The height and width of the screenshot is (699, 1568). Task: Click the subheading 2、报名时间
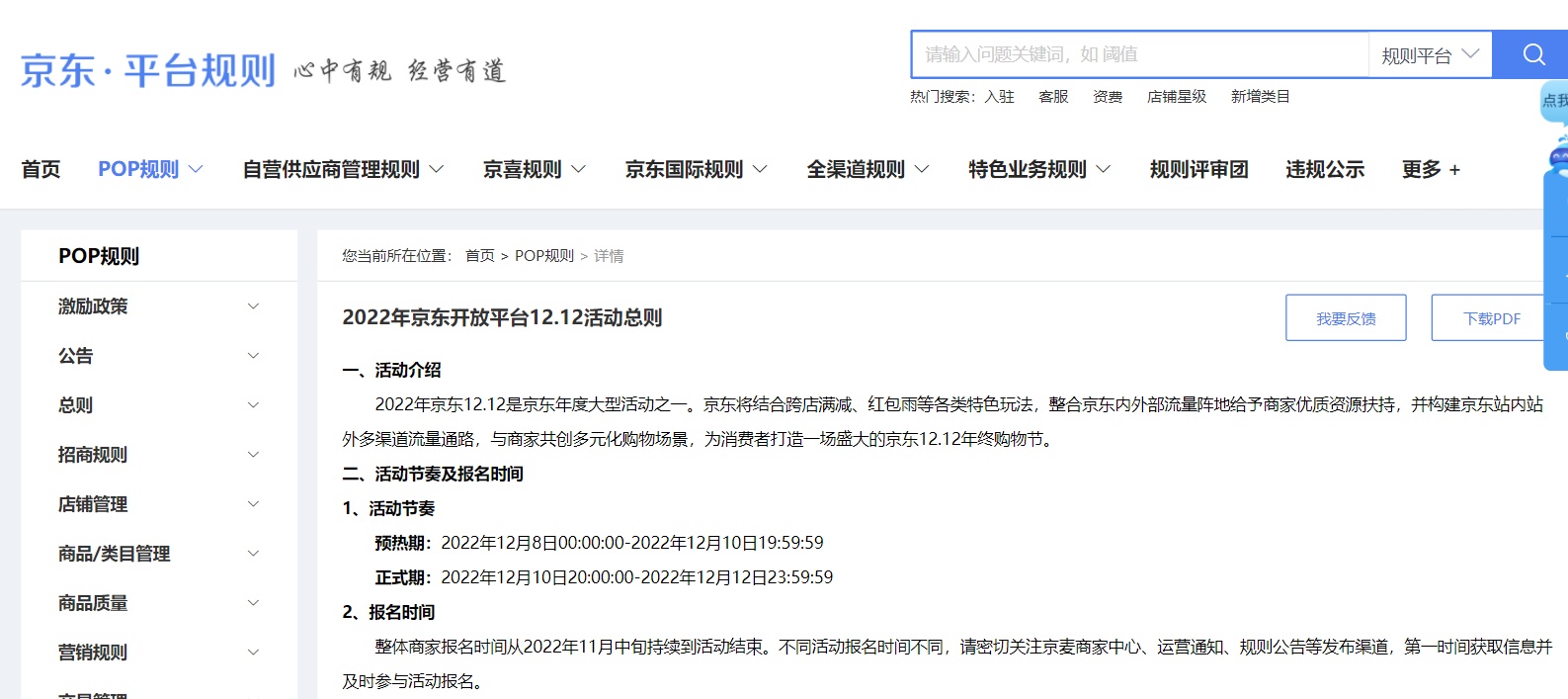388,612
